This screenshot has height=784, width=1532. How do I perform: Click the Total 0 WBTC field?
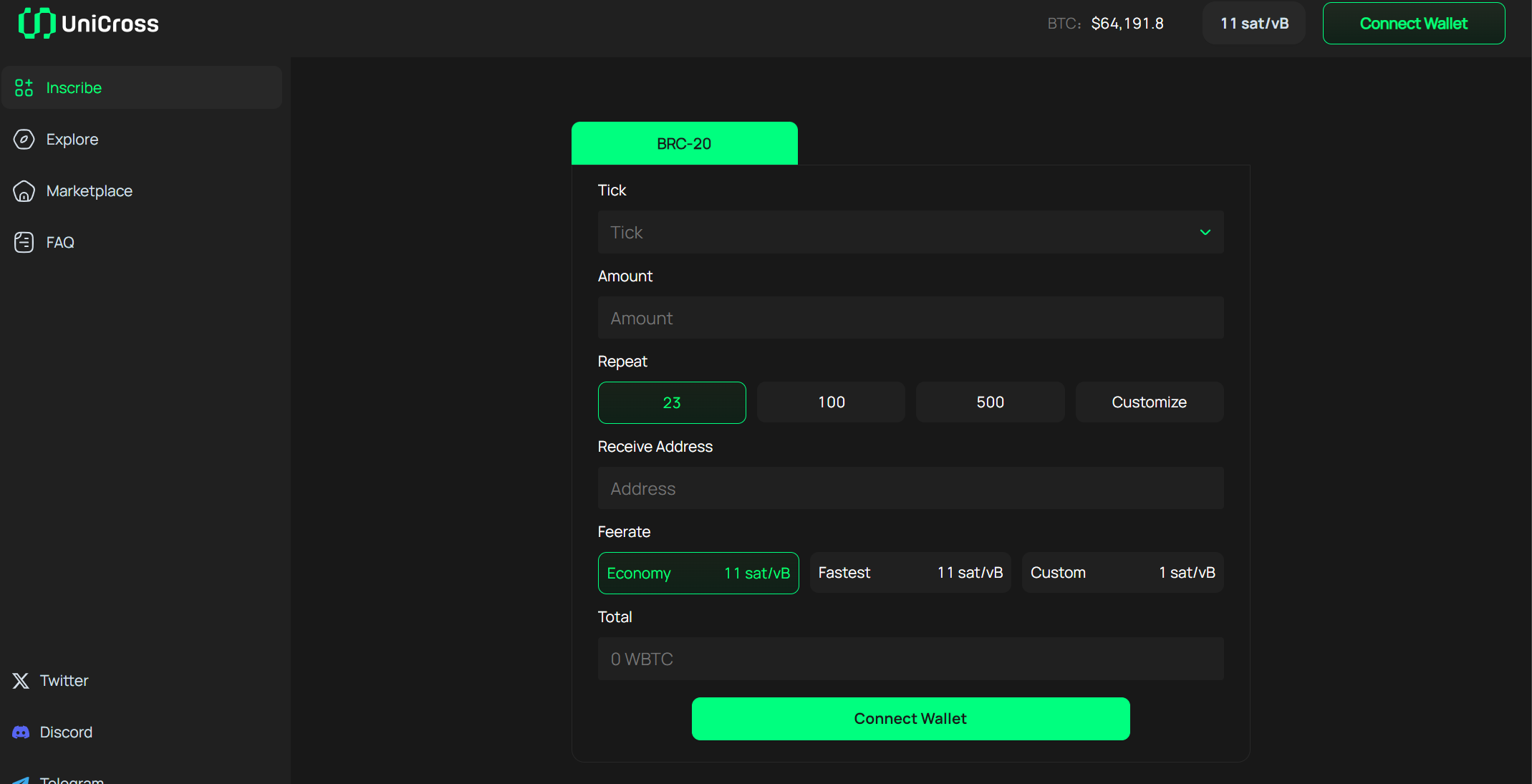point(910,659)
